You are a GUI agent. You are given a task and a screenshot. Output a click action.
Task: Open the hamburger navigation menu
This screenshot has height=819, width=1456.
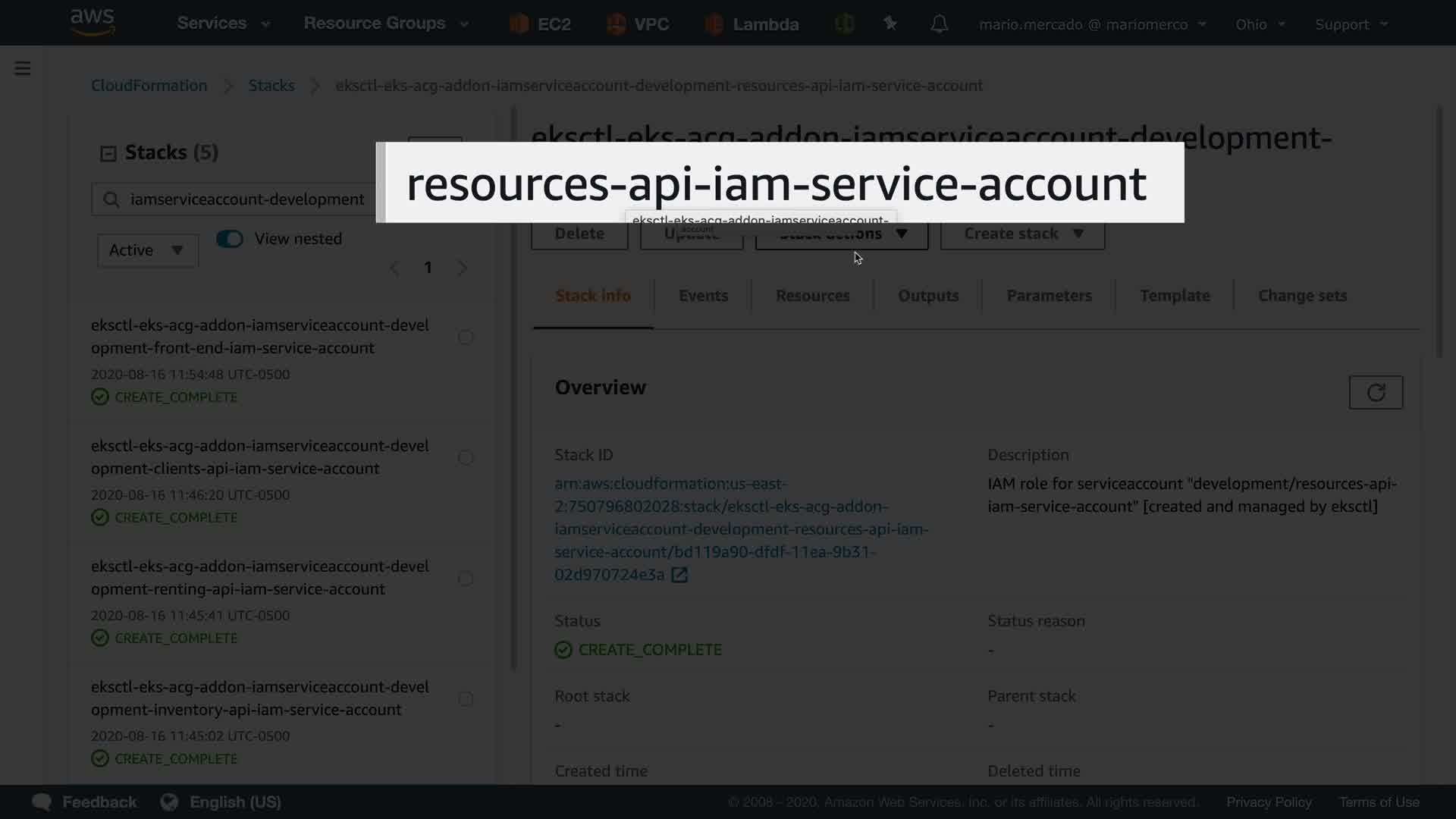[23, 69]
